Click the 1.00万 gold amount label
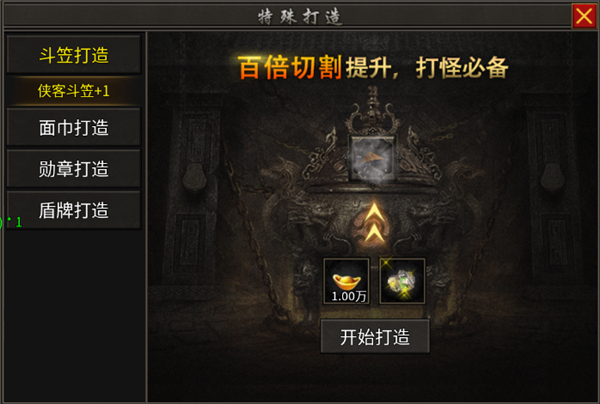Viewport: 600px width, 404px height. click(349, 296)
